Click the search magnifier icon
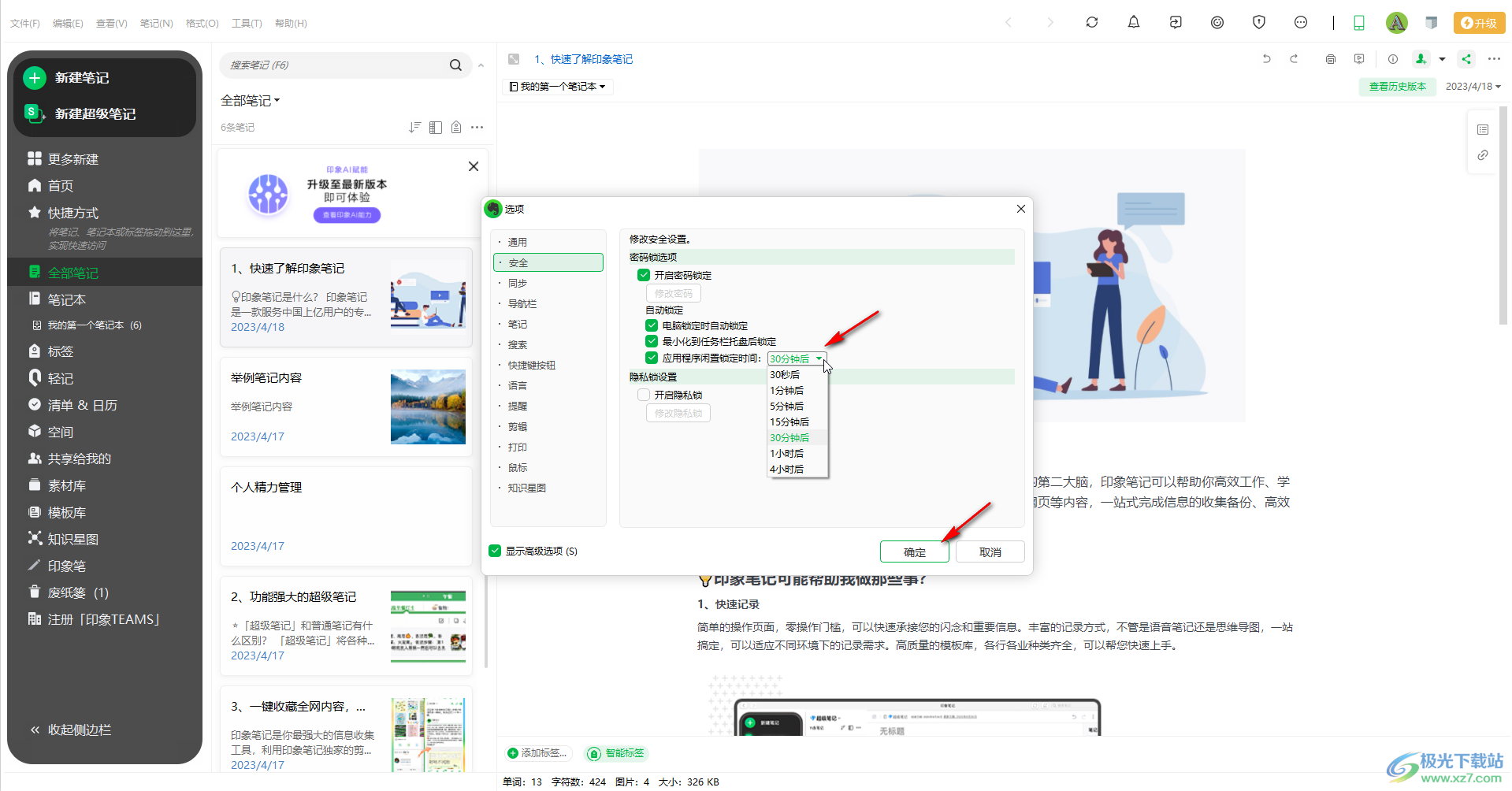Image resolution: width=1512 pixels, height=791 pixels. tap(455, 65)
